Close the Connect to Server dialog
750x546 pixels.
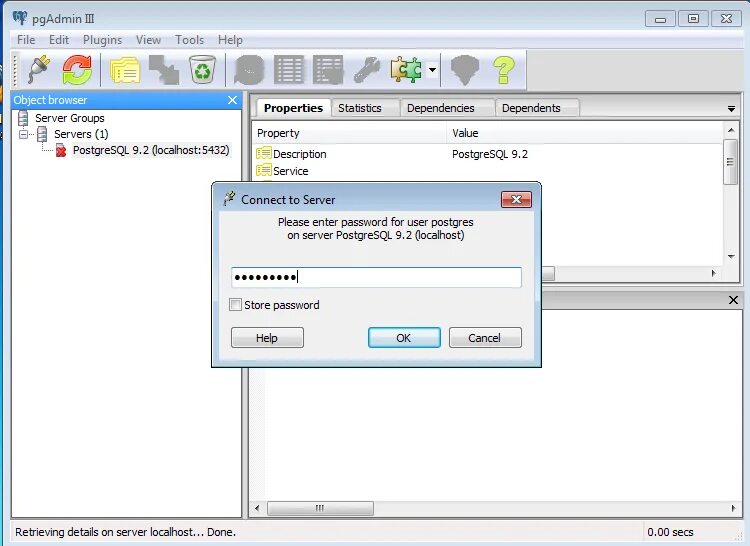coord(516,199)
